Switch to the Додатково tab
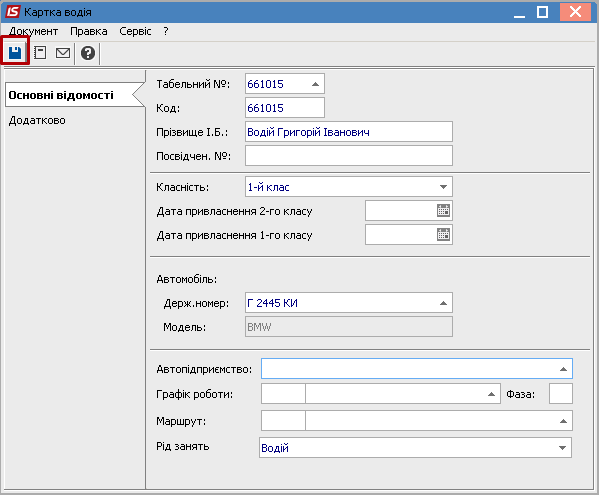 (37, 120)
